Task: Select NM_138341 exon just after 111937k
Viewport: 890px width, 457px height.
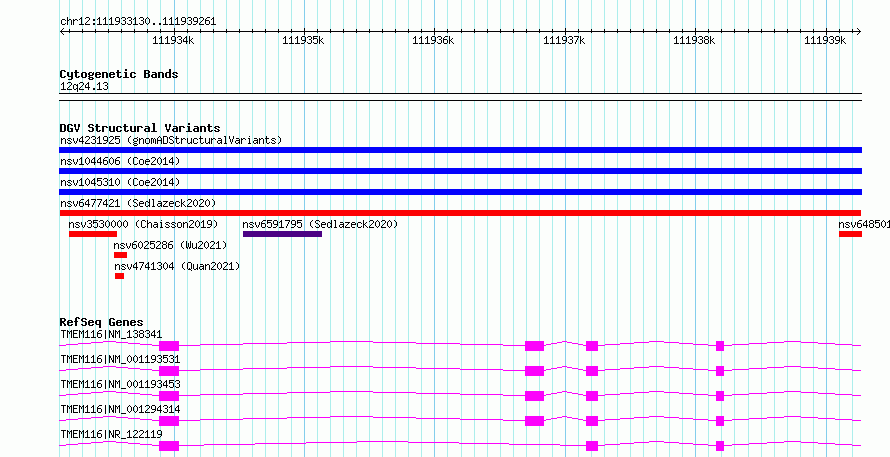Action: 592,346
